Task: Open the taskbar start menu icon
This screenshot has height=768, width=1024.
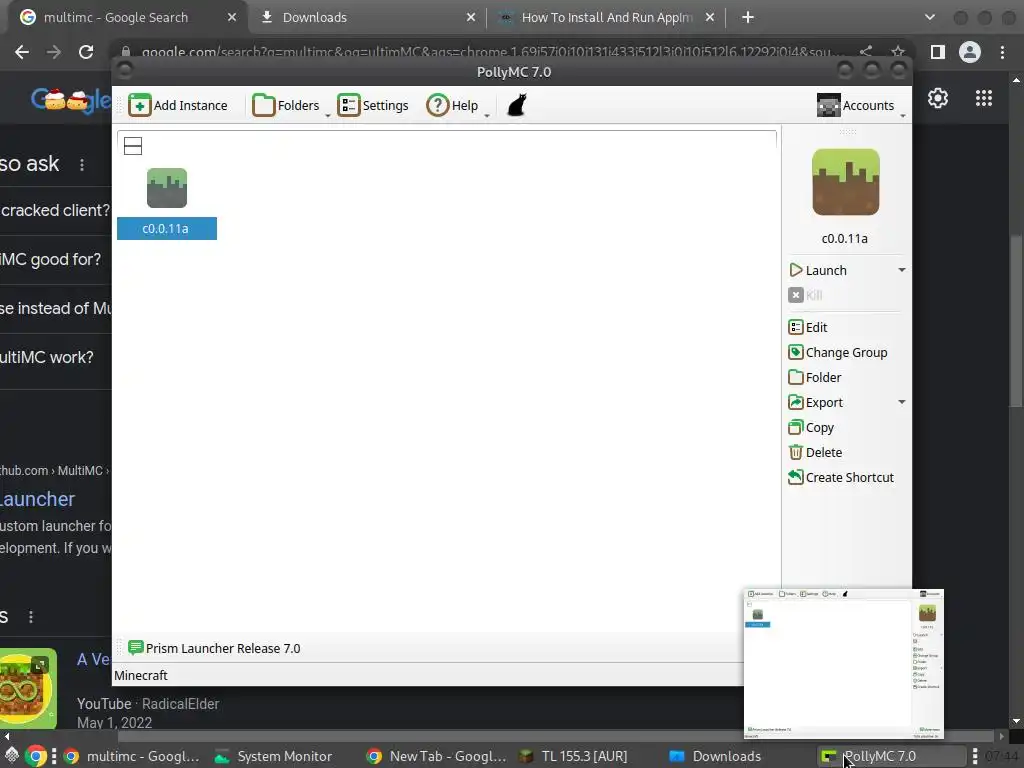Action: (x=11, y=756)
